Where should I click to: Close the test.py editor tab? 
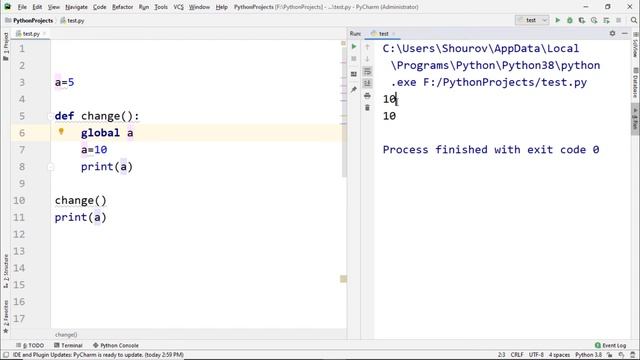pos(44,33)
